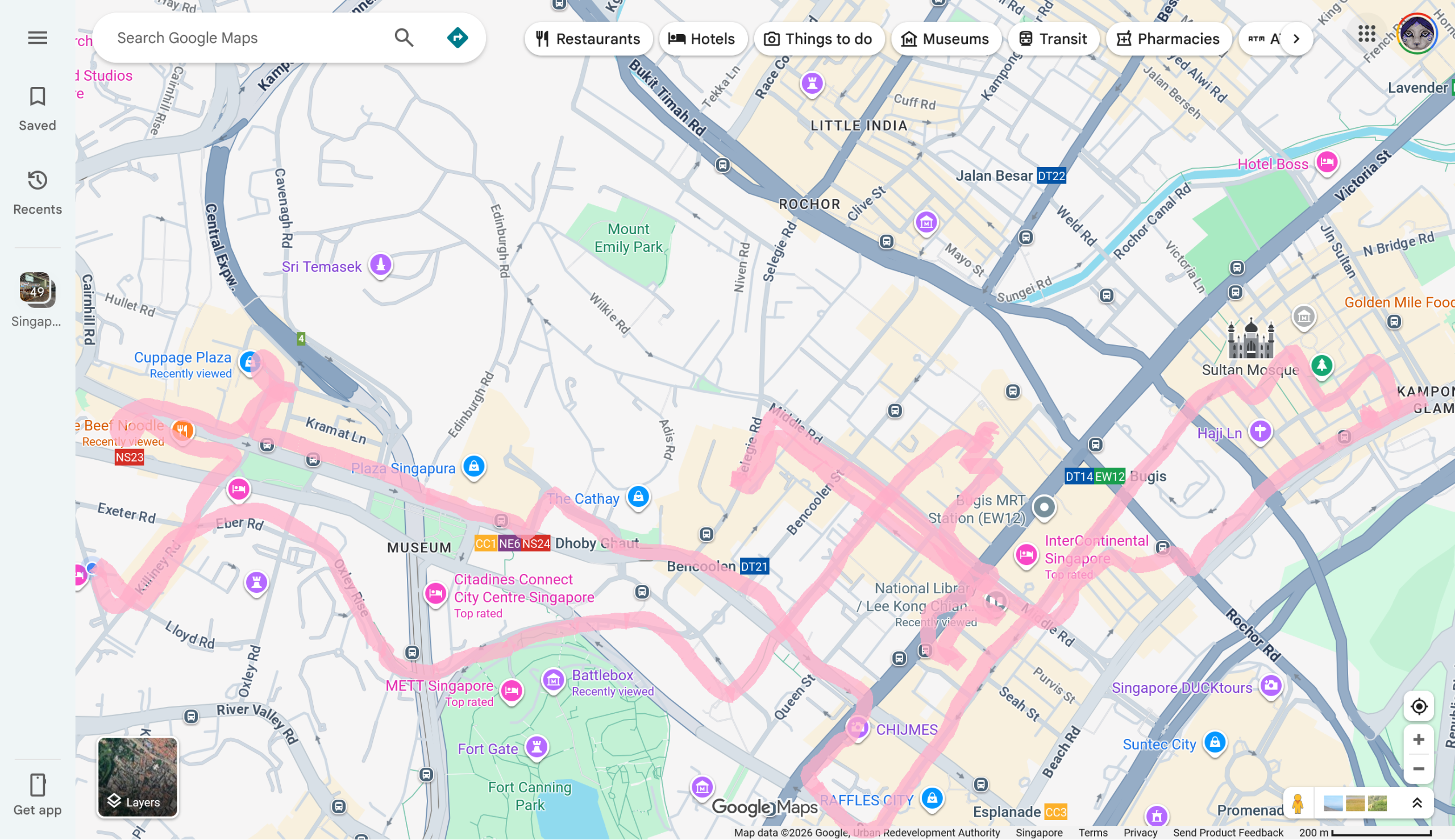Open the Terms link in footer
The width and height of the screenshot is (1455, 840).
(1093, 833)
